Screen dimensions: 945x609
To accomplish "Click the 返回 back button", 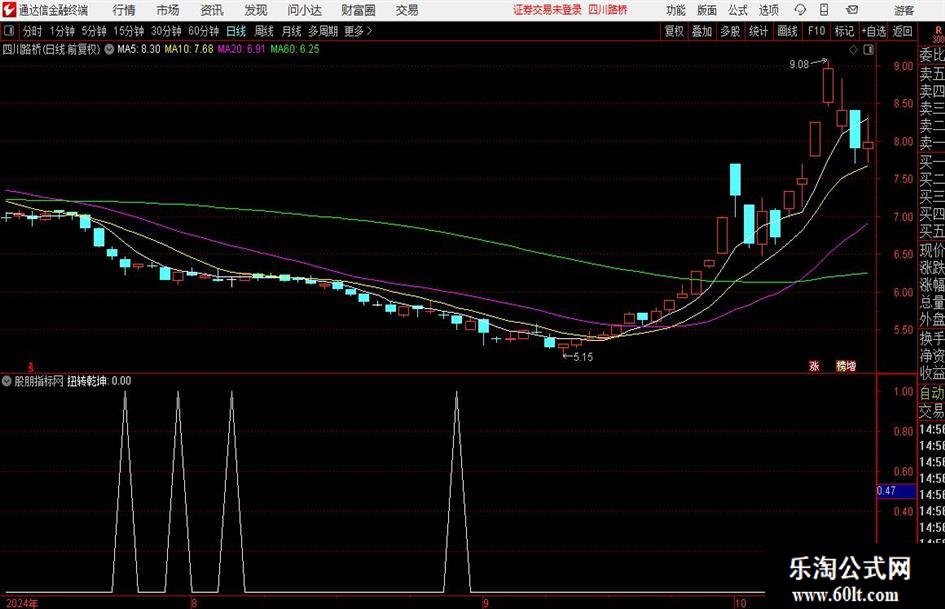I will pyautogui.click(x=902, y=31).
